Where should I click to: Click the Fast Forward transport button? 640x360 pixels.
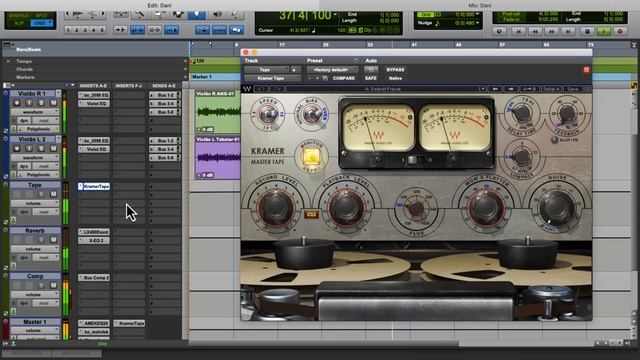tap(551, 31)
